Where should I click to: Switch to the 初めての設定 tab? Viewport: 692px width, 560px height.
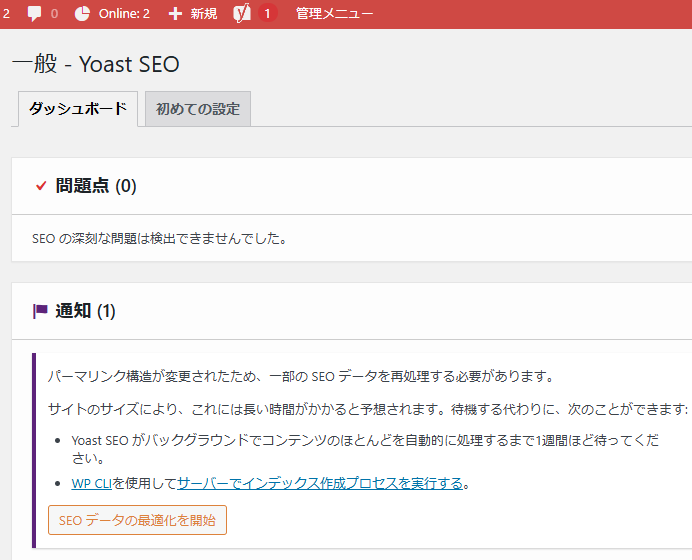[198, 109]
